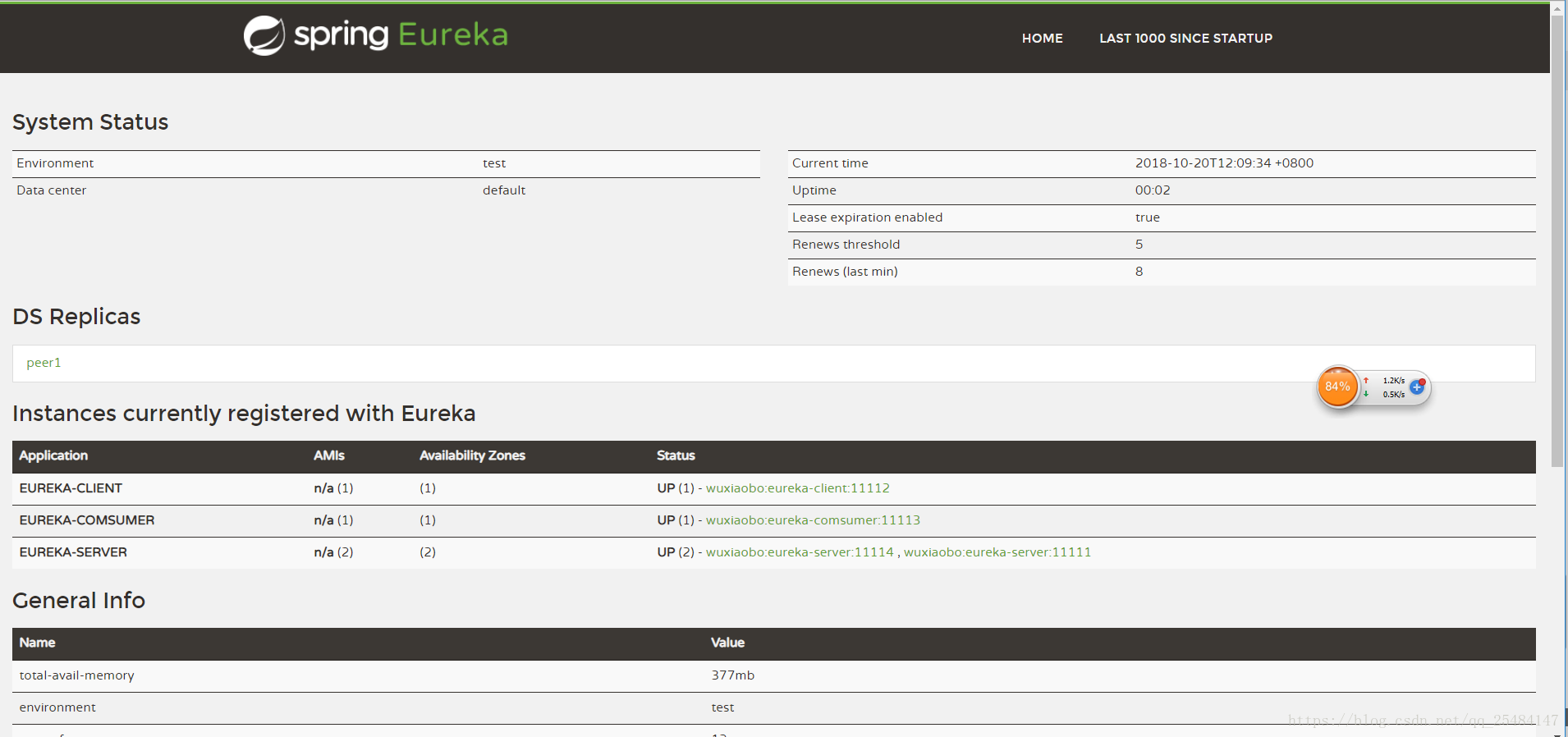Select the current time value 2018-10-20T12:09:34 +0800
Image resolution: width=1568 pixels, height=737 pixels.
(x=1224, y=163)
